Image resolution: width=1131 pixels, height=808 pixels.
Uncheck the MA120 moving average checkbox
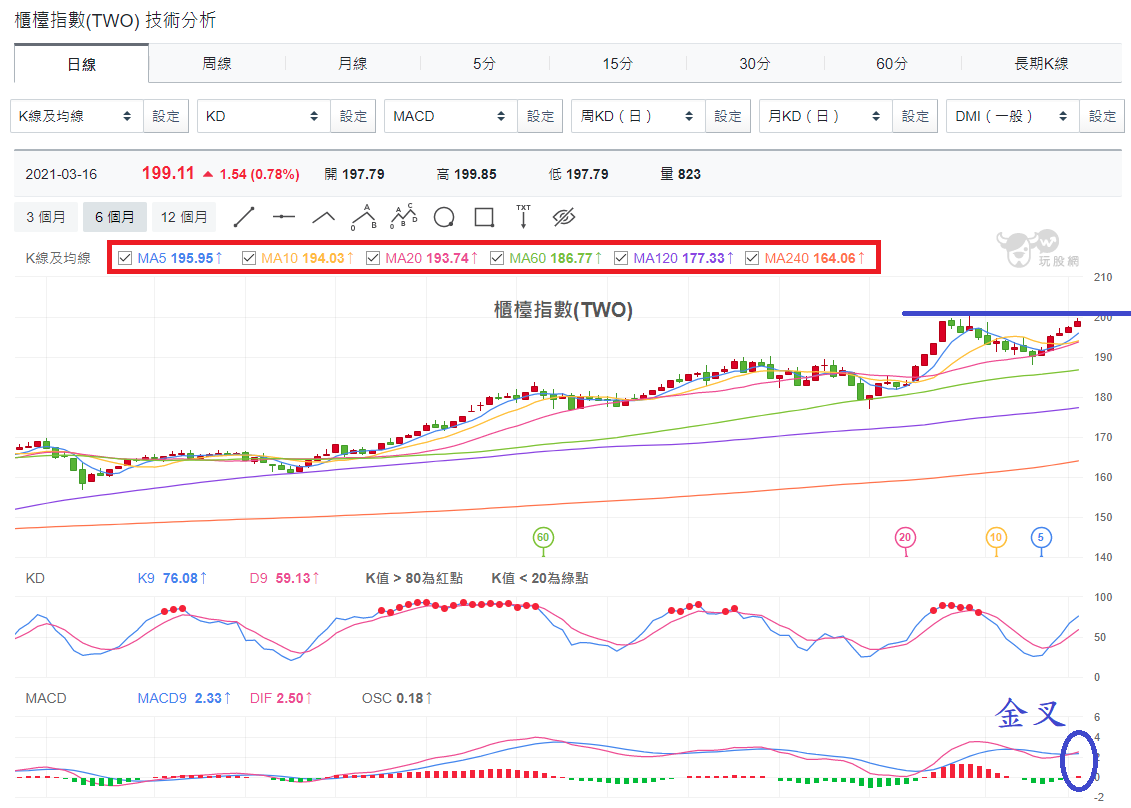pos(621,258)
